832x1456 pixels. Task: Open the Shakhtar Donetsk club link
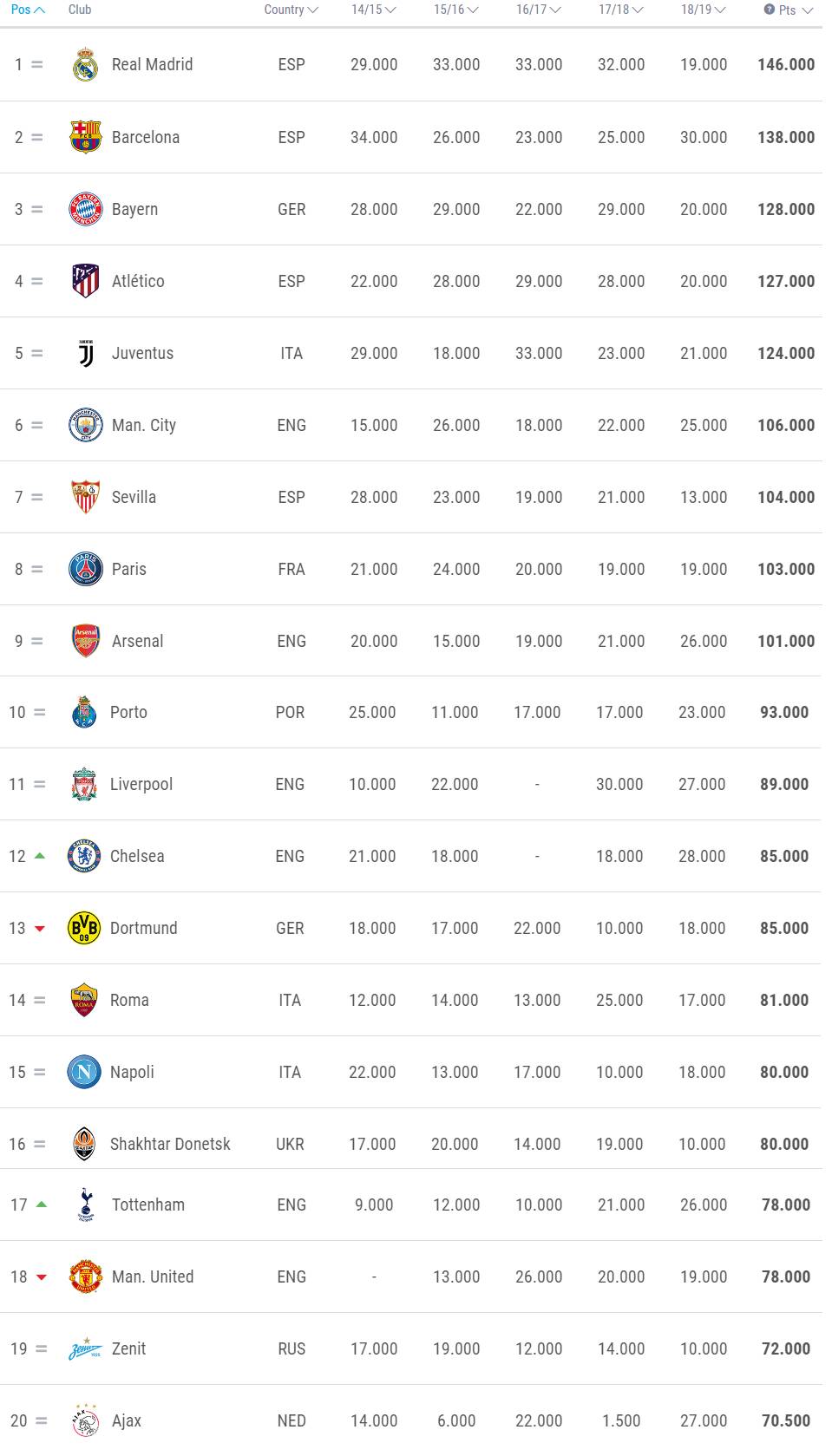click(x=170, y=1144)
